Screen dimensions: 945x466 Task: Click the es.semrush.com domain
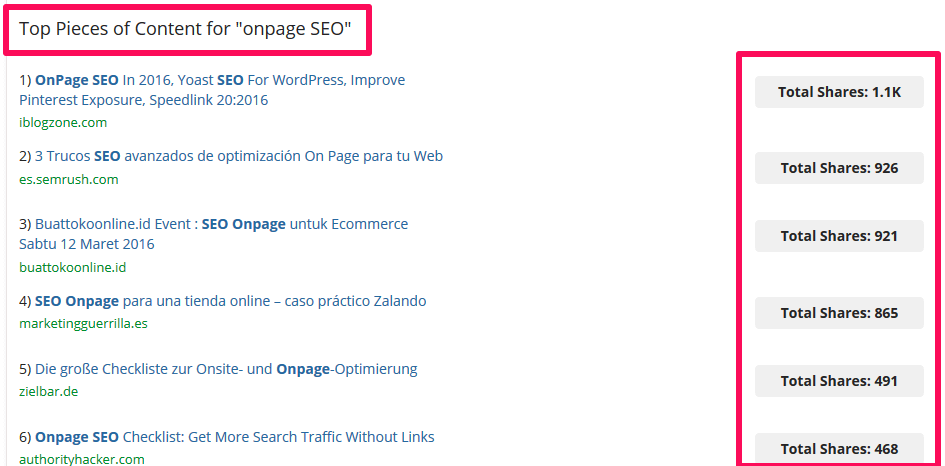click(69, 180)
